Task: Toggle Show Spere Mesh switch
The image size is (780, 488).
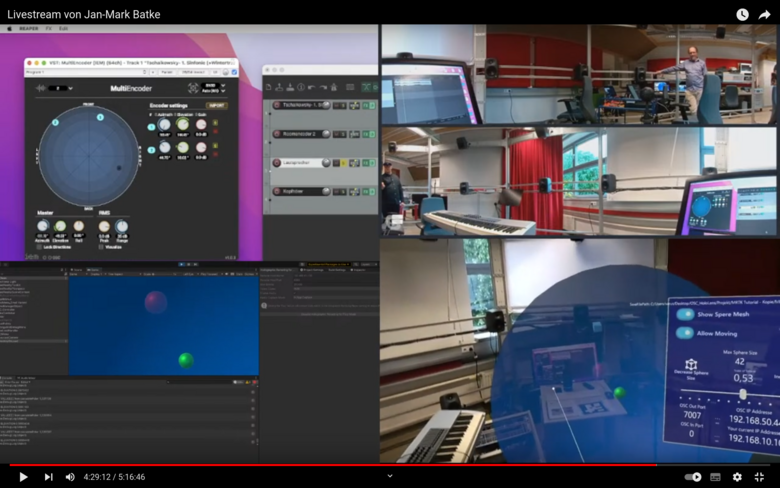Action: click(x=685, y=314)
